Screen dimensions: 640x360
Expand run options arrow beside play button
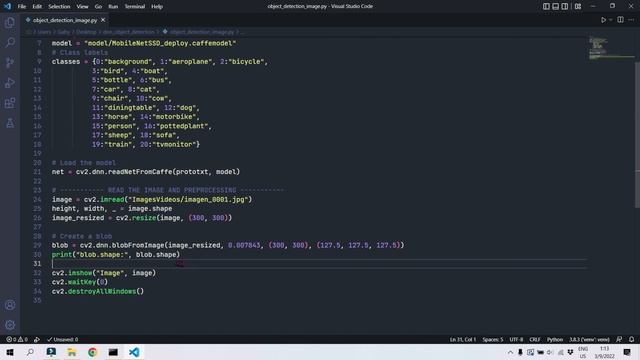tap(611, 20)
